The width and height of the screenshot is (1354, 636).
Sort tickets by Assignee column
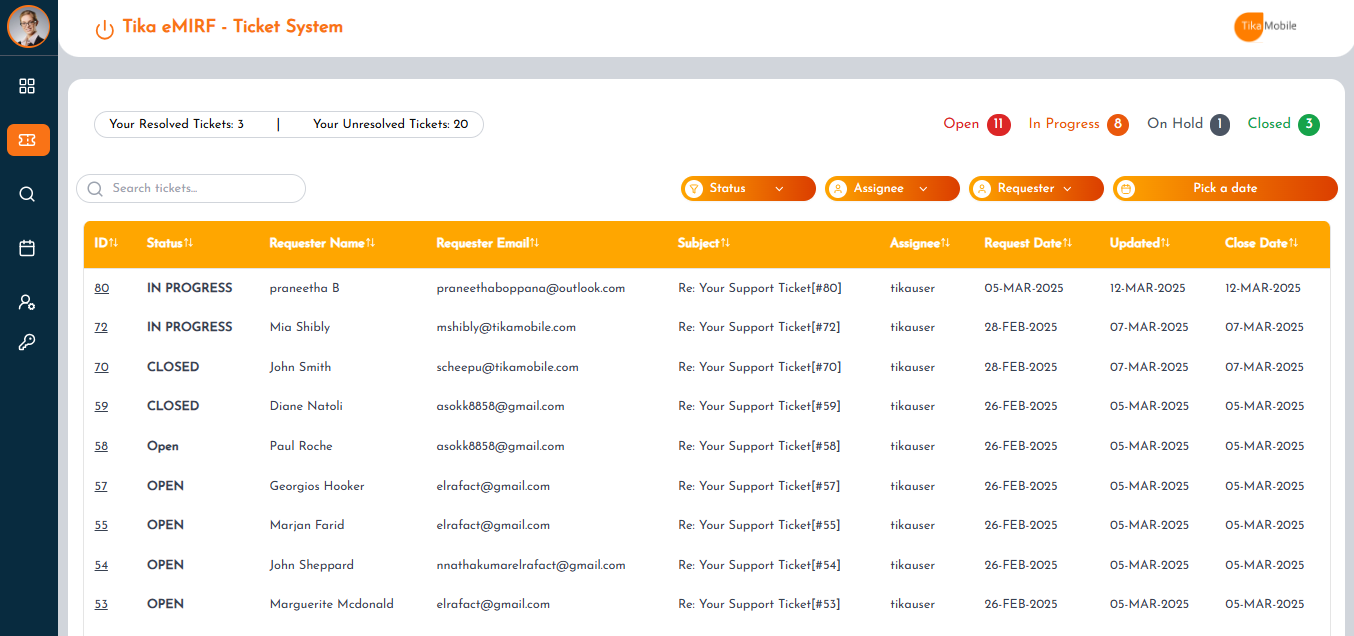[920, 243]
